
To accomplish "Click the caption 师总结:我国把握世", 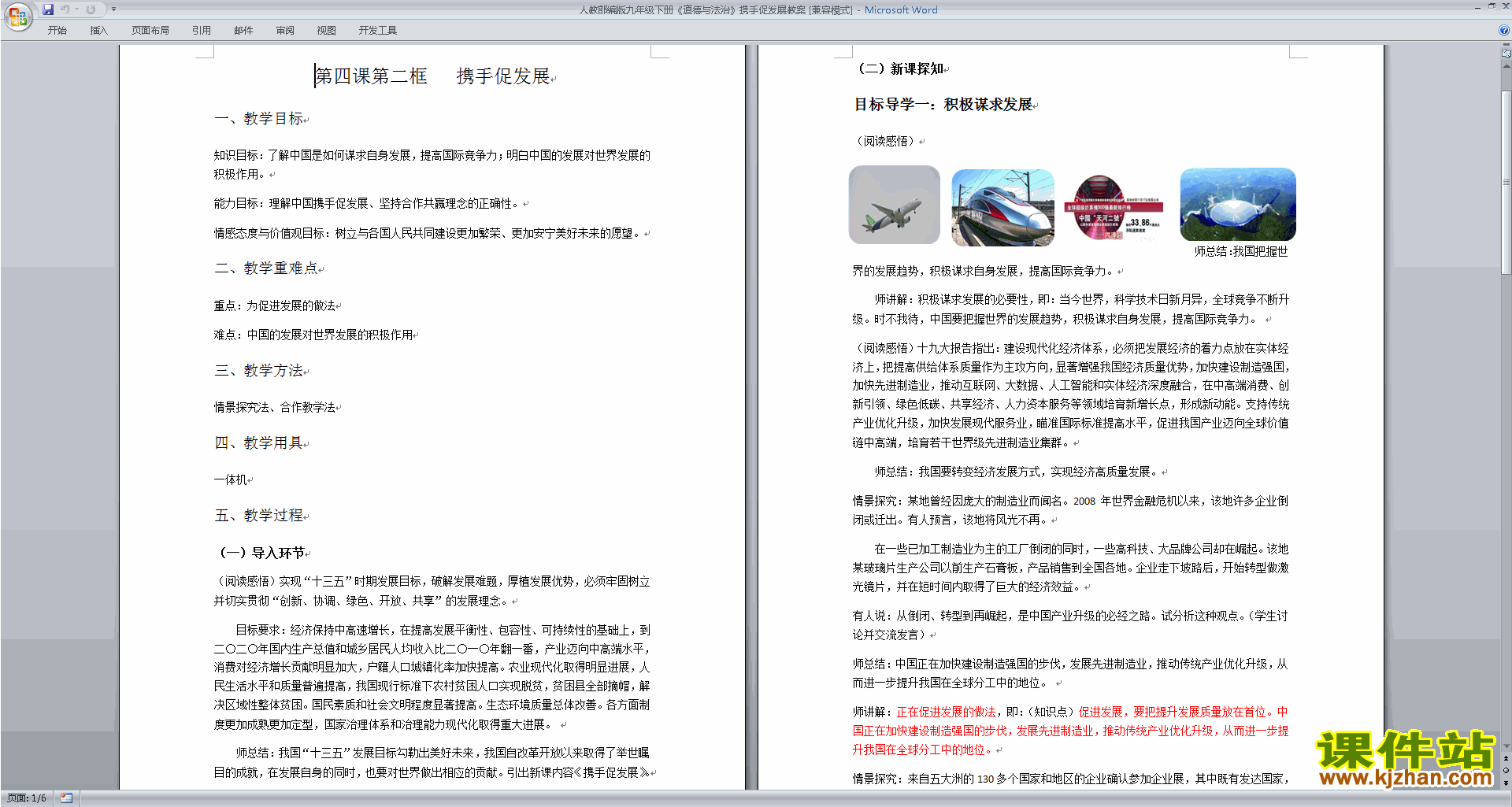I will click(1241, 251).
